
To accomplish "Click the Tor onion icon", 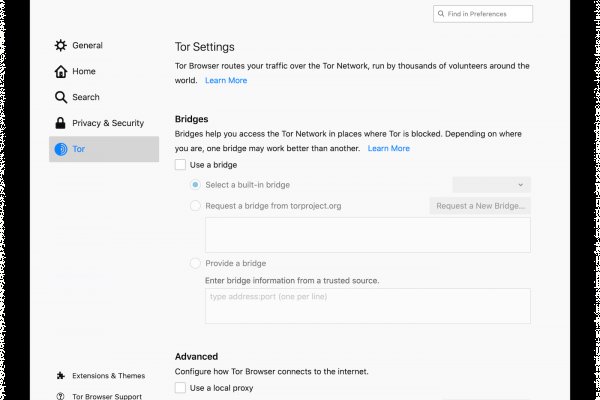I will pos(61,149).
